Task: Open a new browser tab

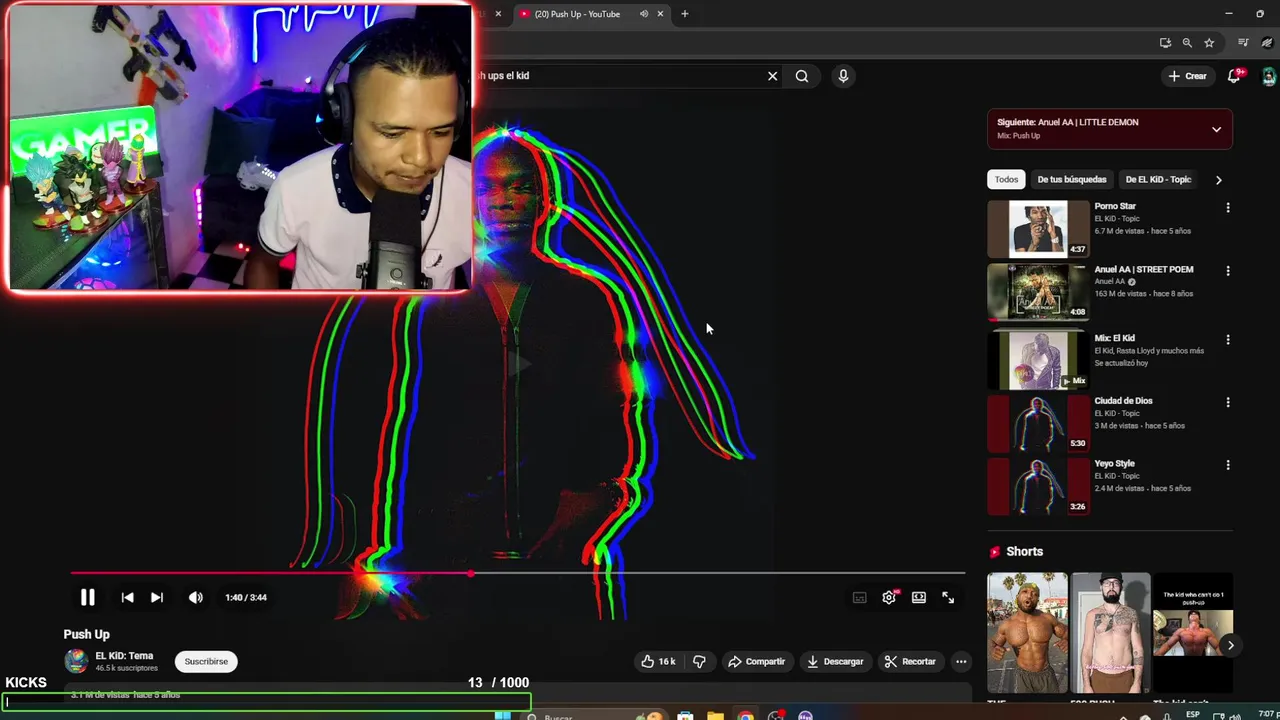Action: [684, 14]
